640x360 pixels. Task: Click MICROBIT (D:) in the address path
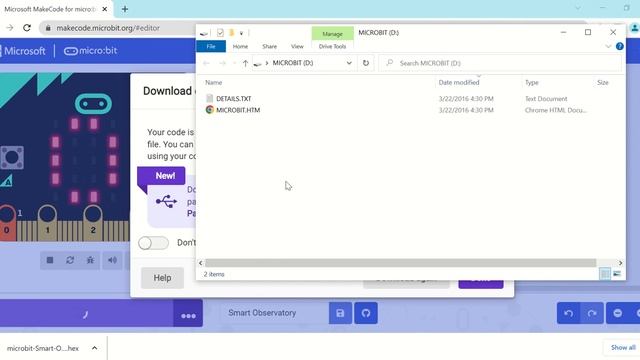coord(293,63)
